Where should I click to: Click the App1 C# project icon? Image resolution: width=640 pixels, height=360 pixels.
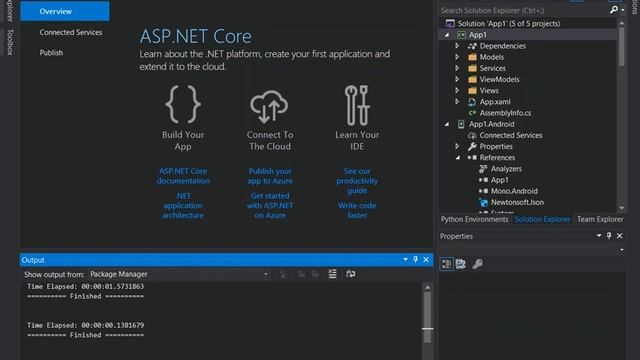coord(461,35)
